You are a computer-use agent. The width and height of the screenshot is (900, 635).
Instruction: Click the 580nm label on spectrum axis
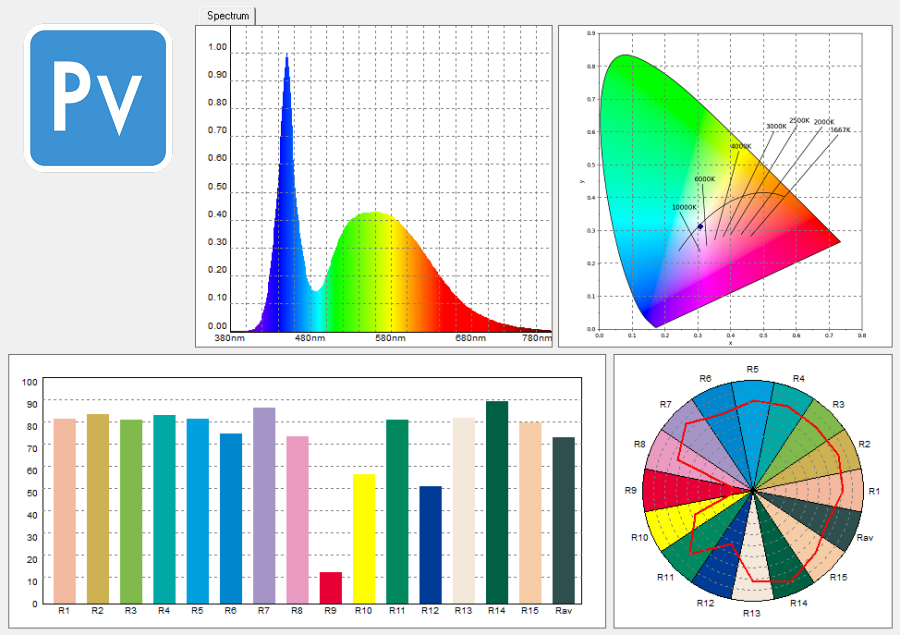(389, 339)
